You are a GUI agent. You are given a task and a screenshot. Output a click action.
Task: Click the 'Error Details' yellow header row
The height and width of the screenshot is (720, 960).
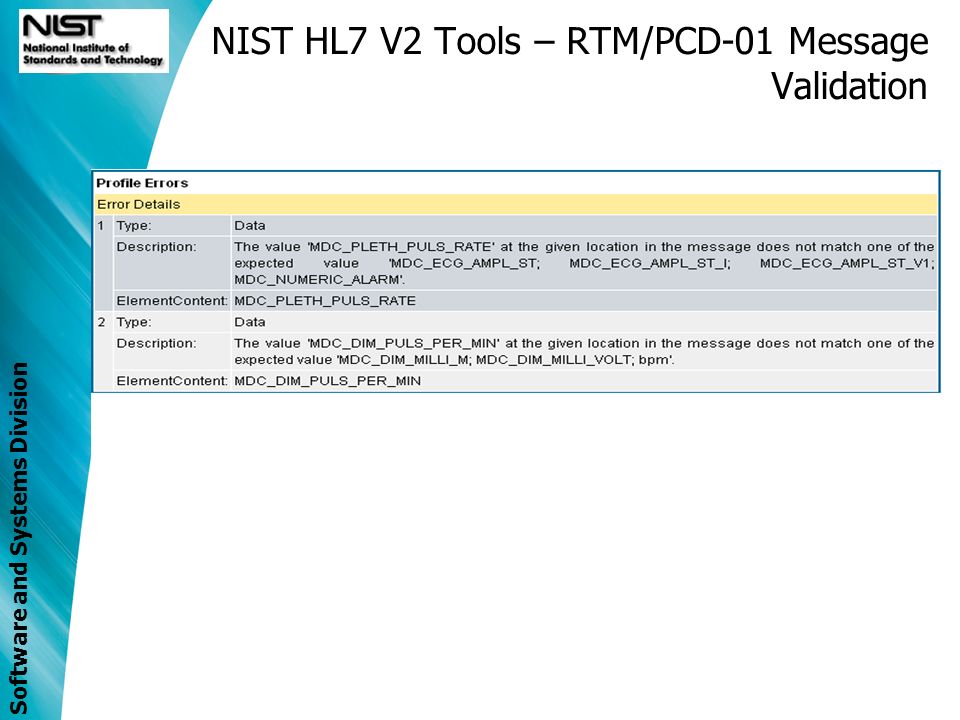(x=516, y=204)
